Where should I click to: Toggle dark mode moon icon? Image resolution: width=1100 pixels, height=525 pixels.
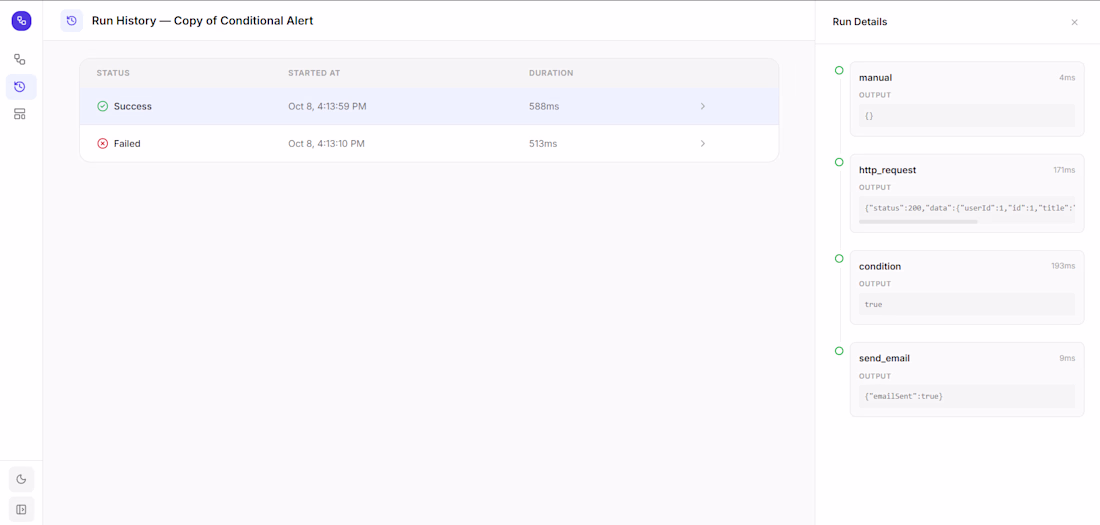(x=21, y=479)
